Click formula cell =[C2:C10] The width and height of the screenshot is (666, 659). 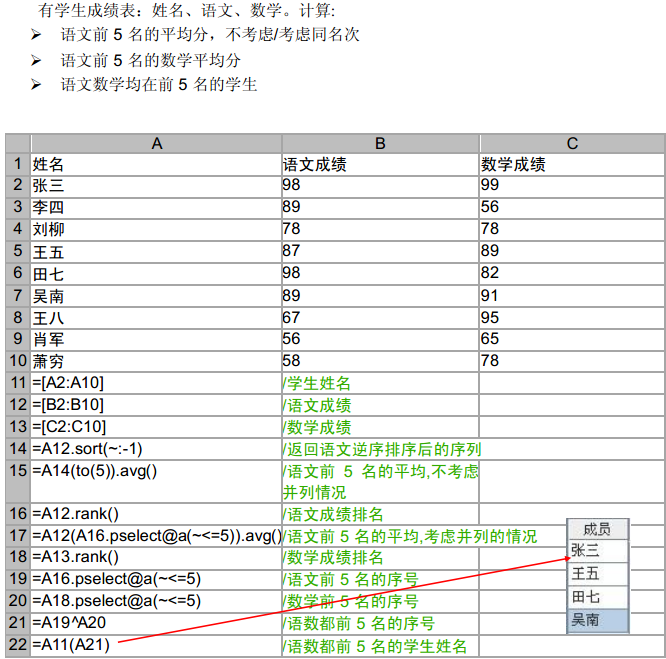point(156,427)
